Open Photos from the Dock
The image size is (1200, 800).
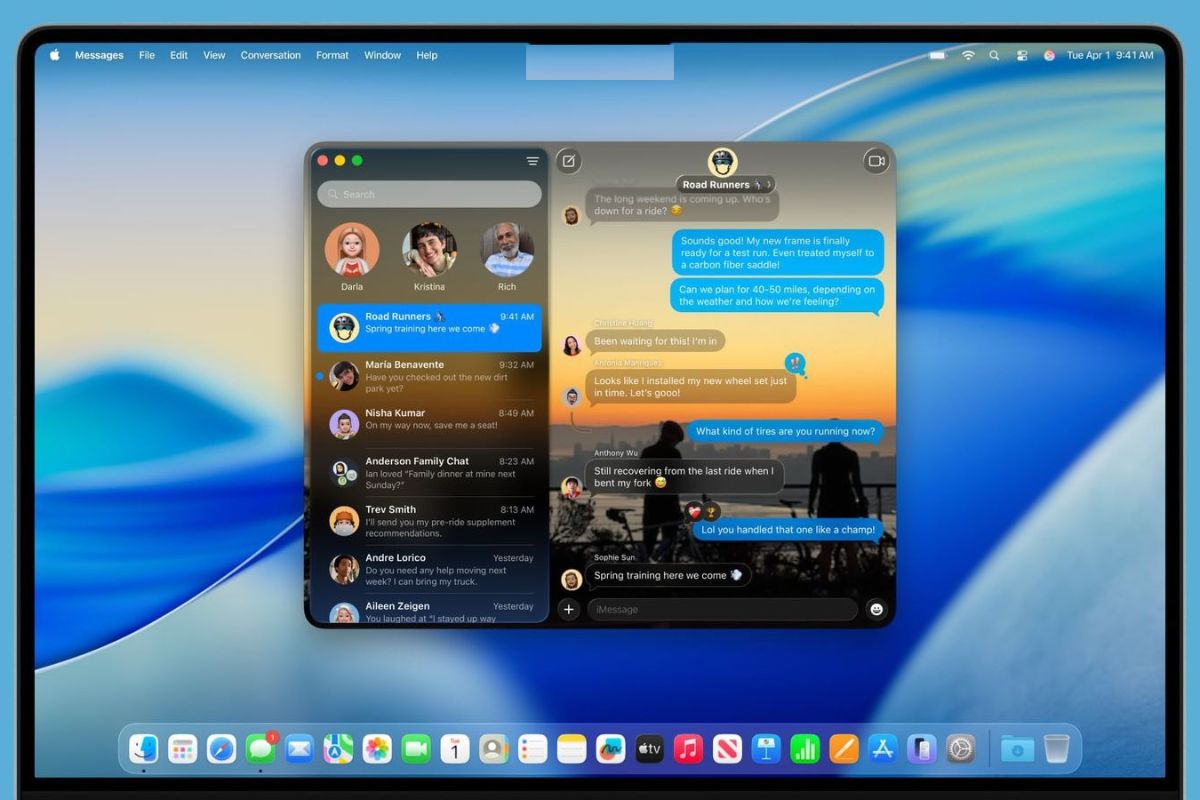(x=377, y=748)
